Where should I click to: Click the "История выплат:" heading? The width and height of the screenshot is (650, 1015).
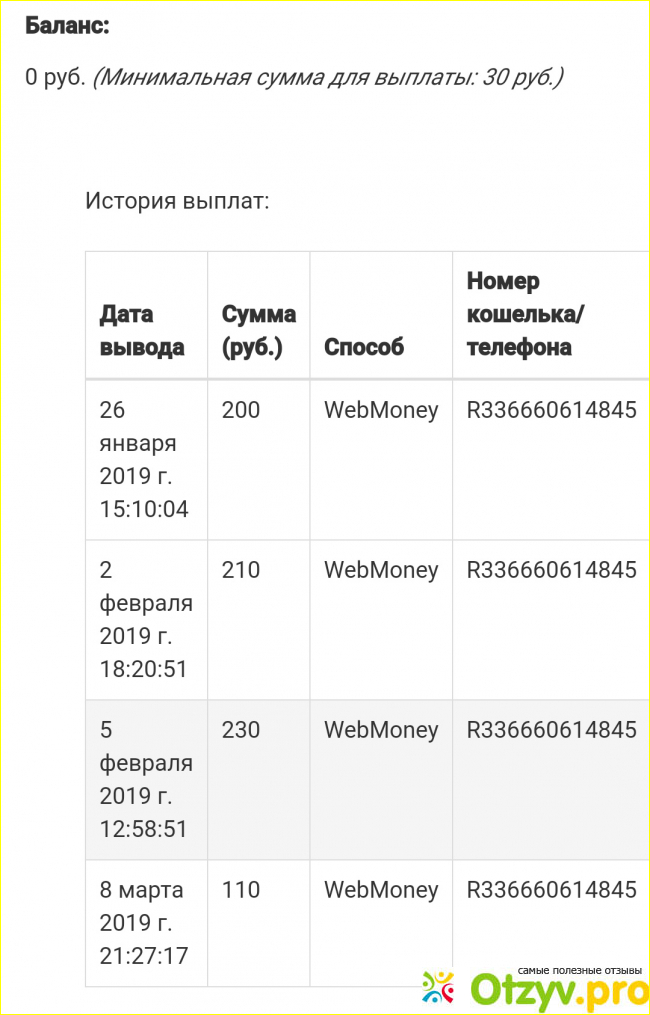tap(177, 200)
